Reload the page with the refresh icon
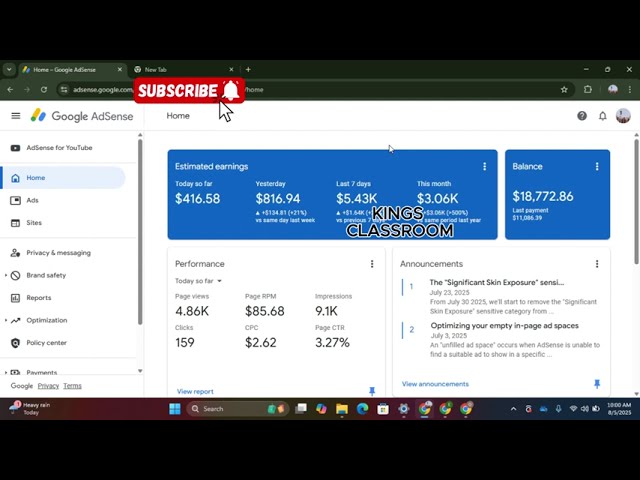This screenshot has height=480, width=640. pyautogui.click(x=44, y=89)
